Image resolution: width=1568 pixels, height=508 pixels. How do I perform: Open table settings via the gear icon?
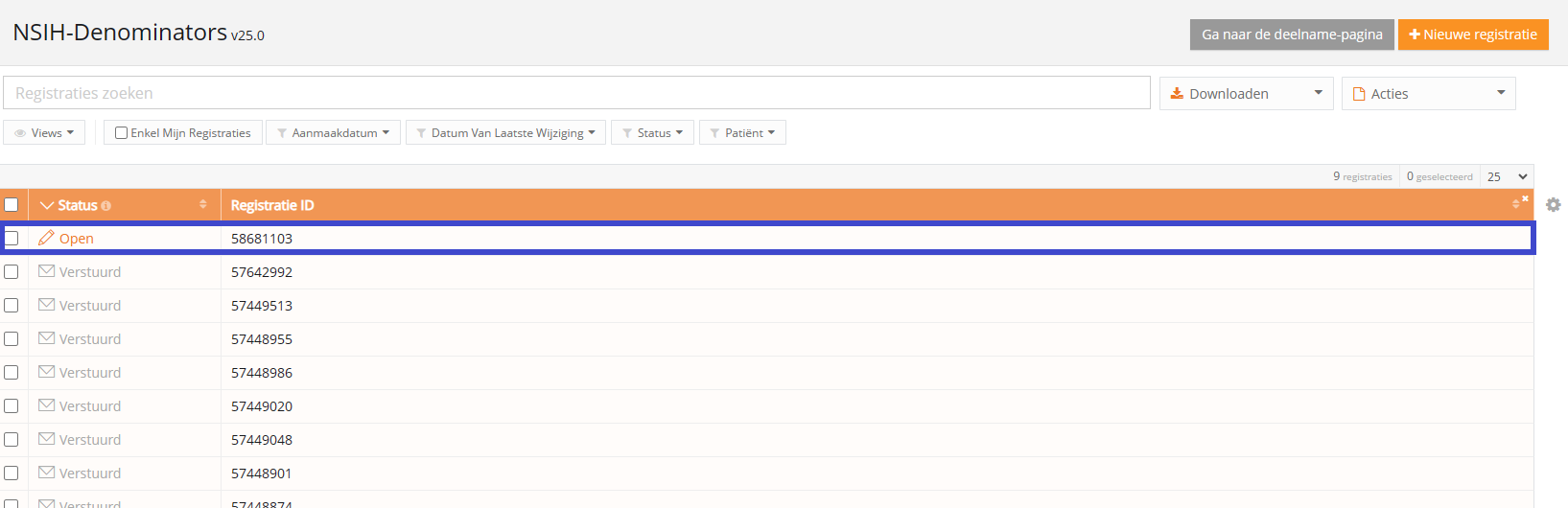pos(1553,205)
